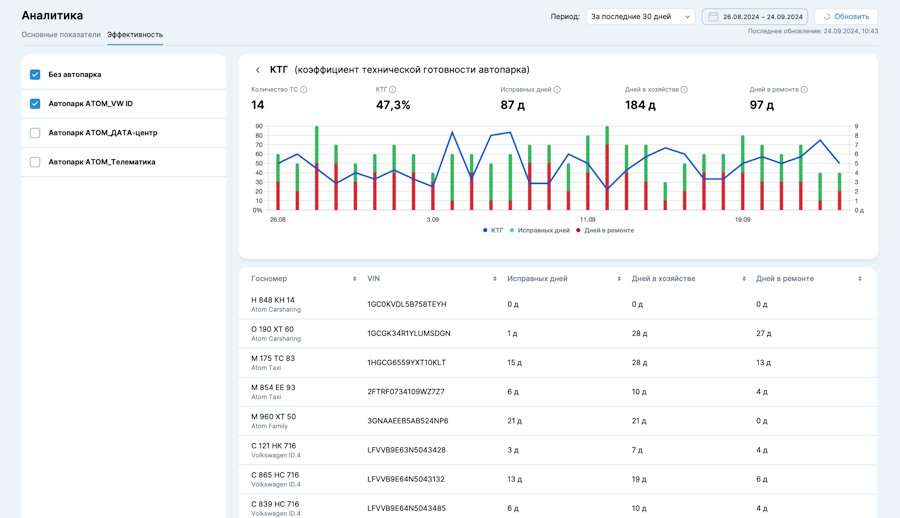The width and height of the screenshot is (900, 518).
Task: Open the За последние 30 дней dropdown
Action: click(x=641, y=17)
